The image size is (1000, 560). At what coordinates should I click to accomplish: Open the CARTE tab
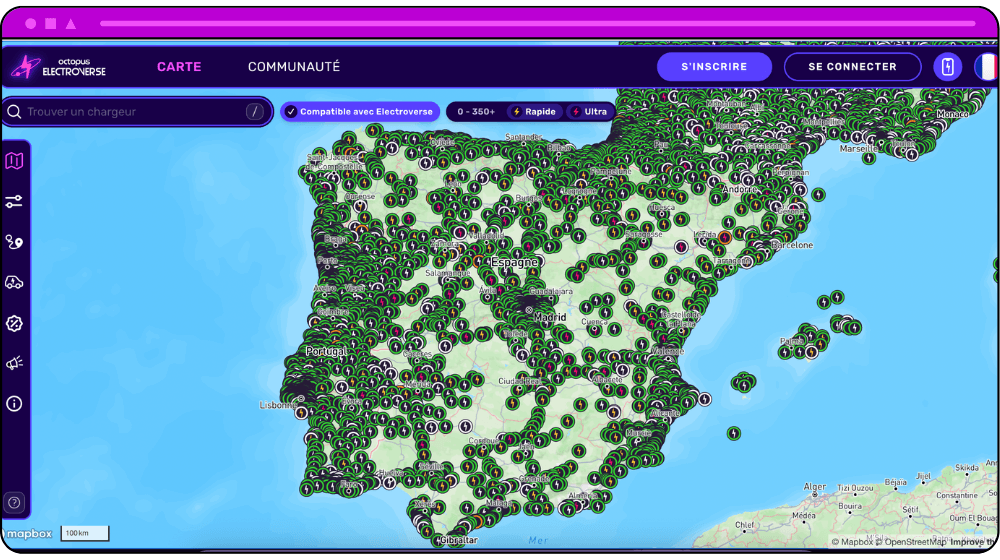click(179, 66)
